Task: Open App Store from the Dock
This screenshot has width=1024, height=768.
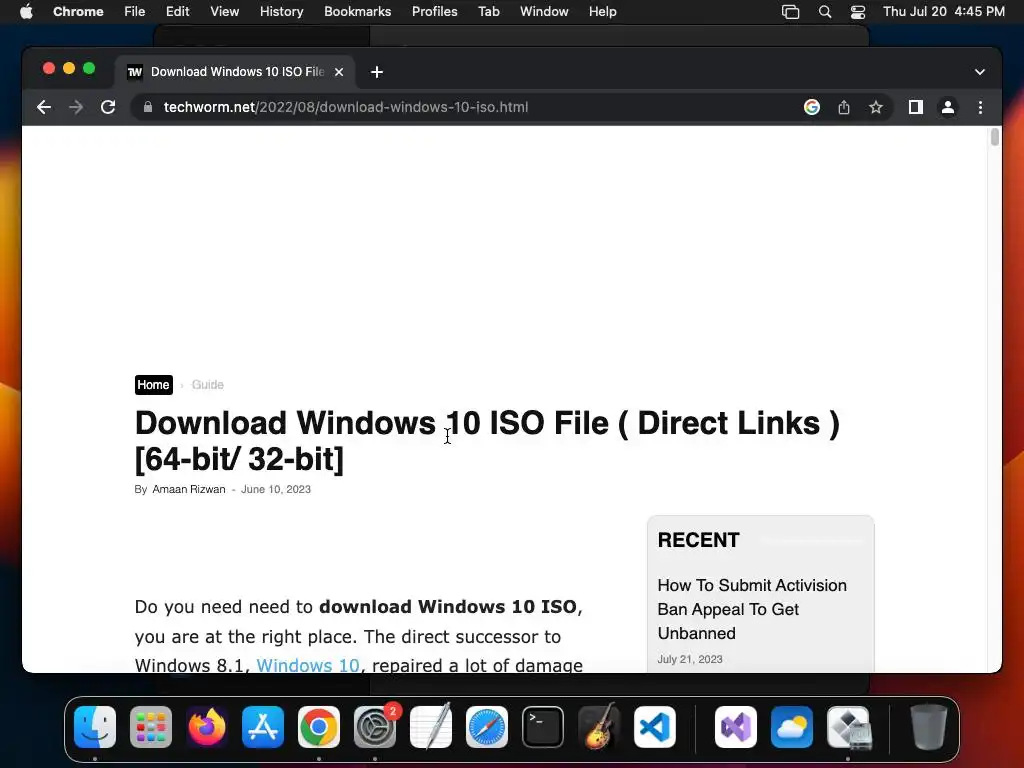Action: pos(263,727)
